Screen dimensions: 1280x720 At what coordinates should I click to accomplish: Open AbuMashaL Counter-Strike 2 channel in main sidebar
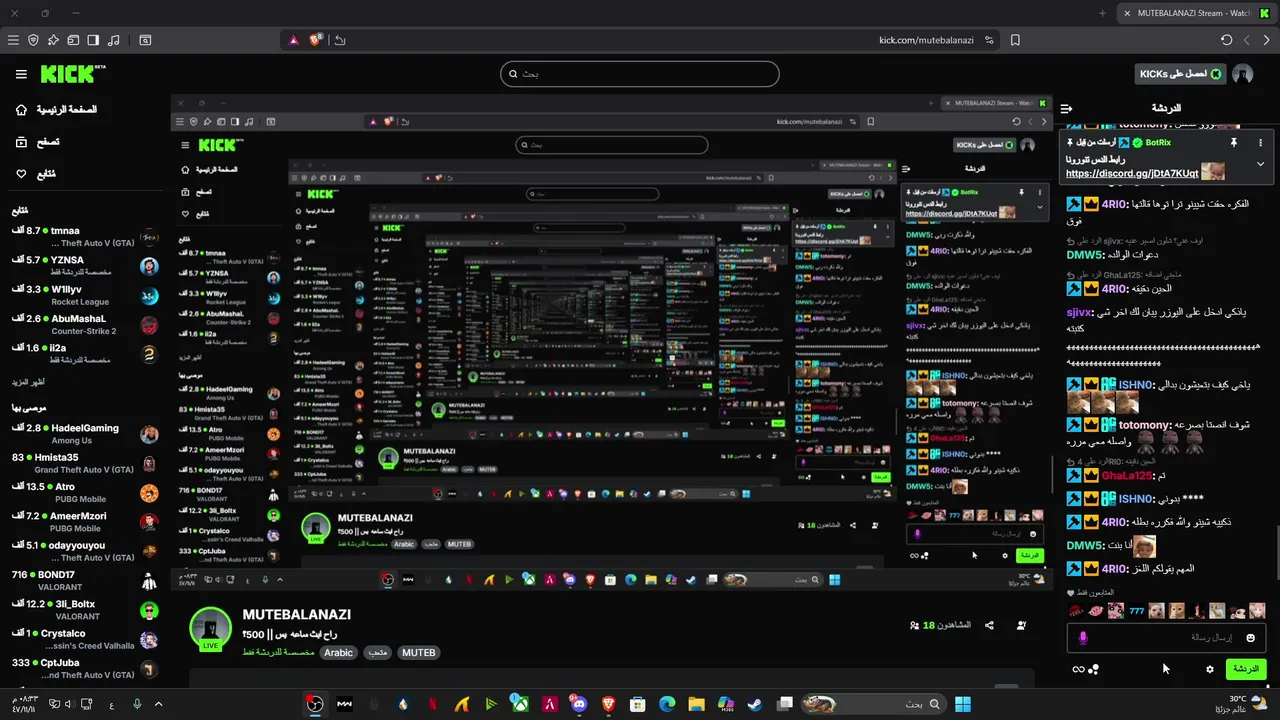(x=85, y=325)
